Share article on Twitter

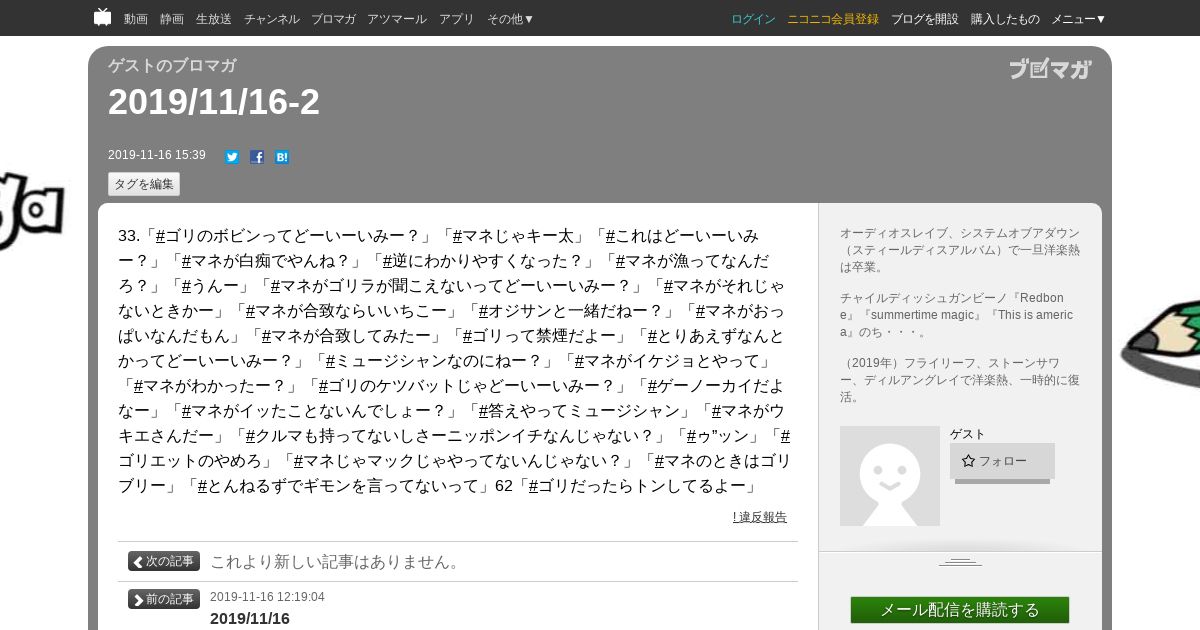pyautogui.click(x=232, y=157)
